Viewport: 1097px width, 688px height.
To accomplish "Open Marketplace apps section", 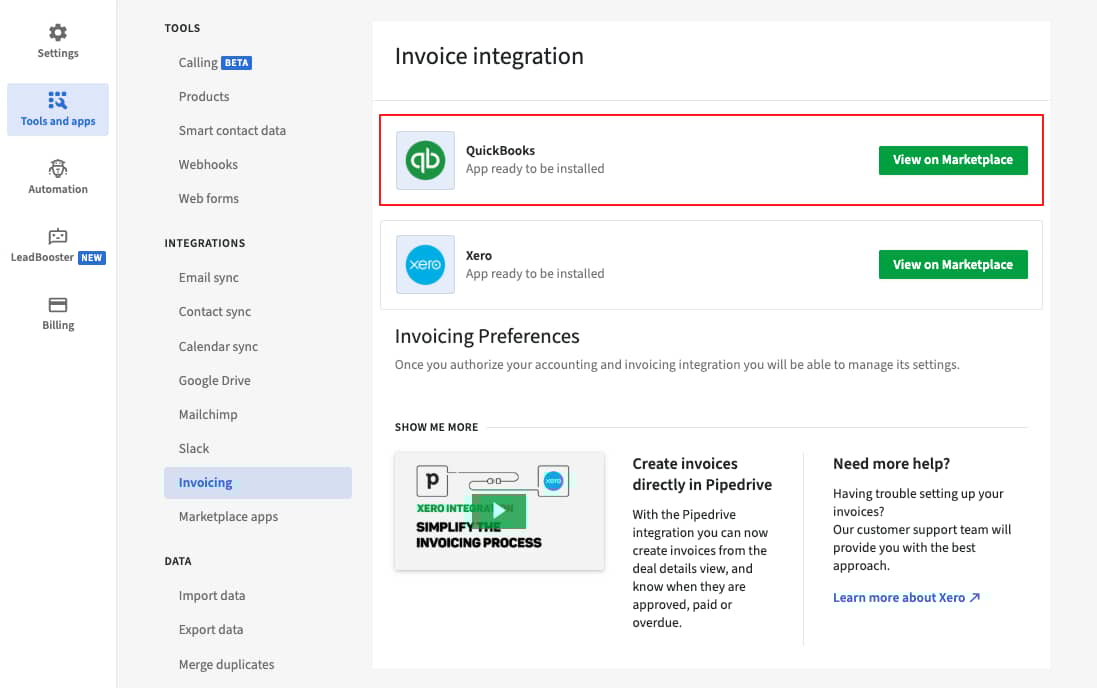I will (x=228, y=516).
